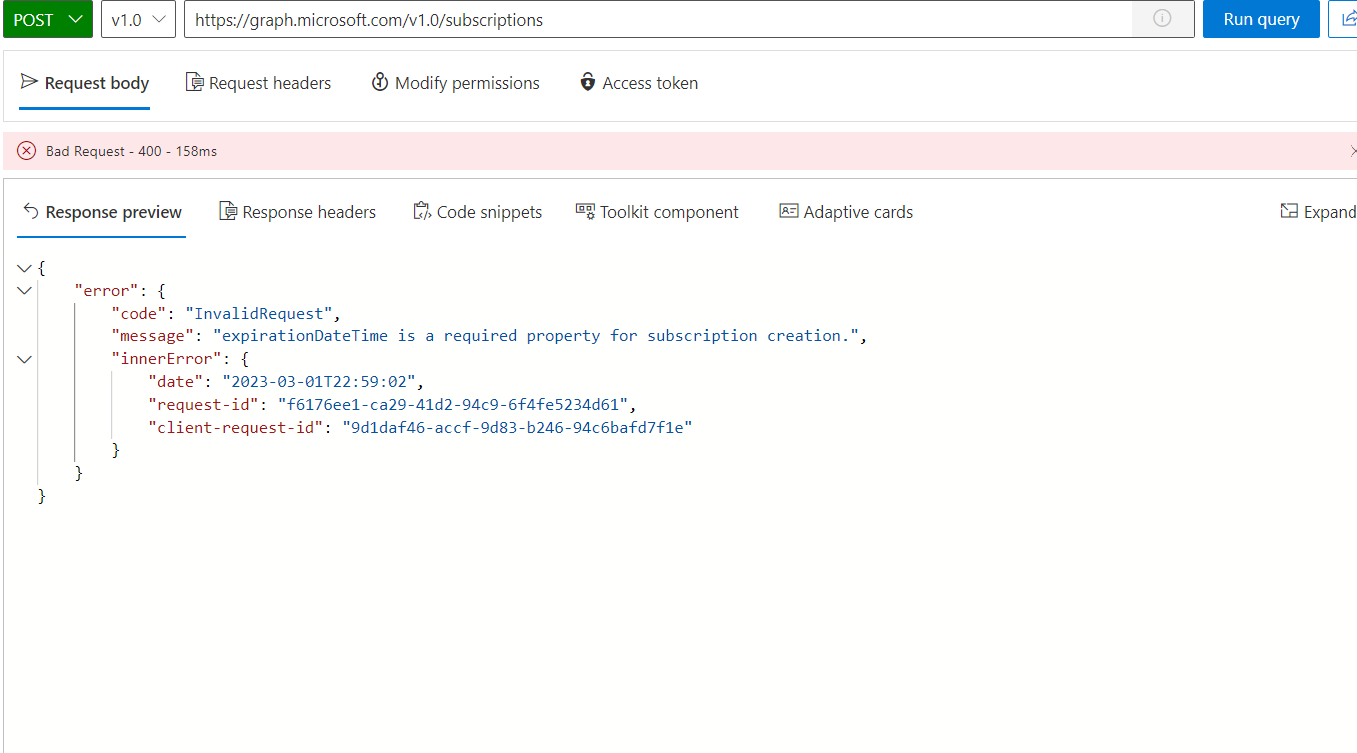1357x753 pixels.
Task: Click the Access token key icon
Action: click(x=587, y=82)
